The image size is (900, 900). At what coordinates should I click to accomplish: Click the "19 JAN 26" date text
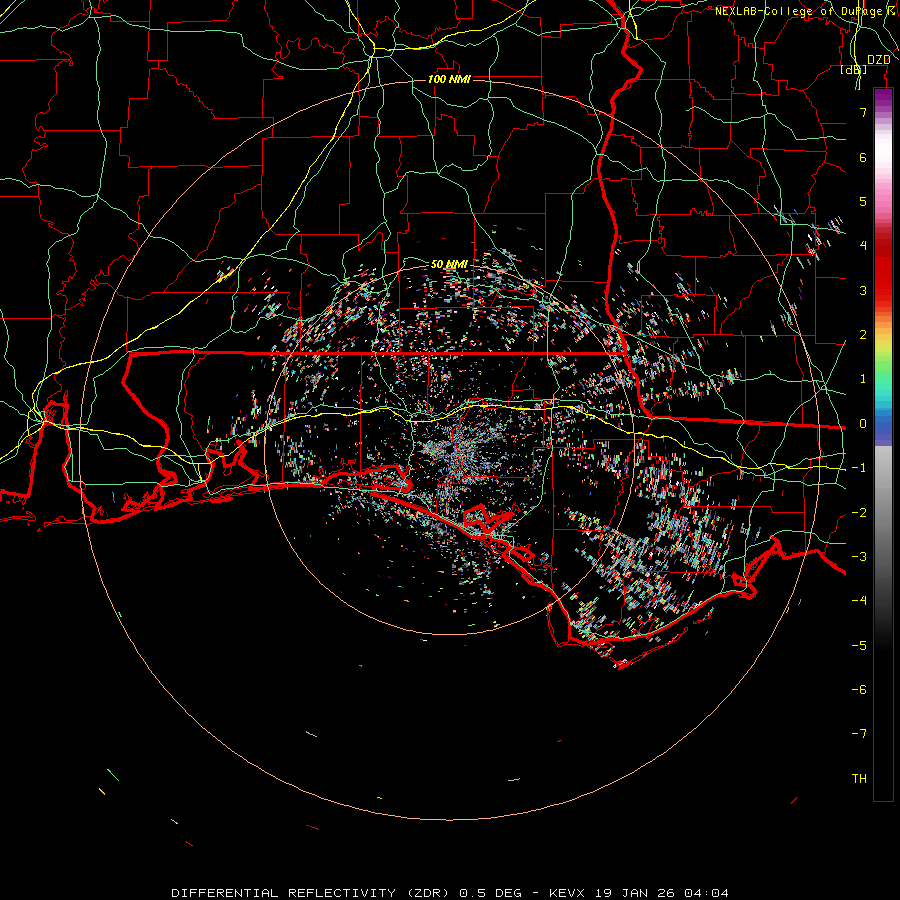pos(634,893)
